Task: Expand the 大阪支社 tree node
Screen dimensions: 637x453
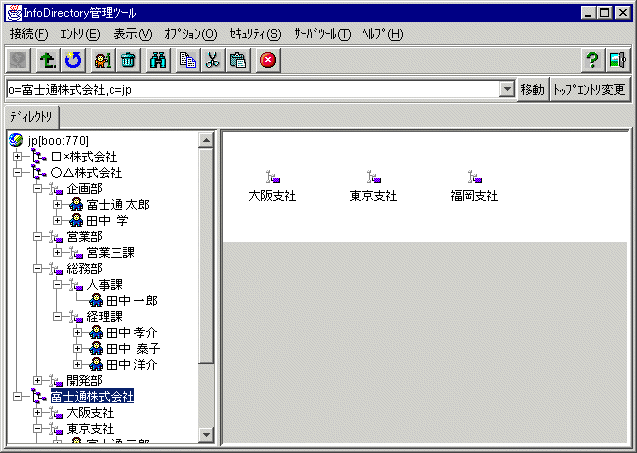Action: (x=37, y=412)
